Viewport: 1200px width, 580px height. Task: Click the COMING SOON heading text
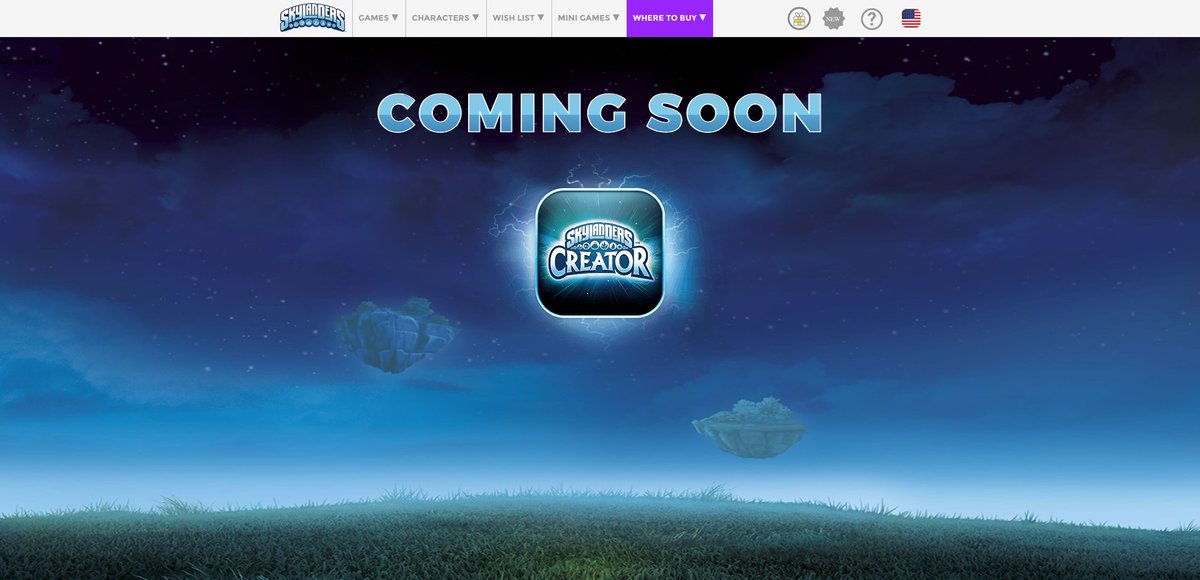coord(600,112)
